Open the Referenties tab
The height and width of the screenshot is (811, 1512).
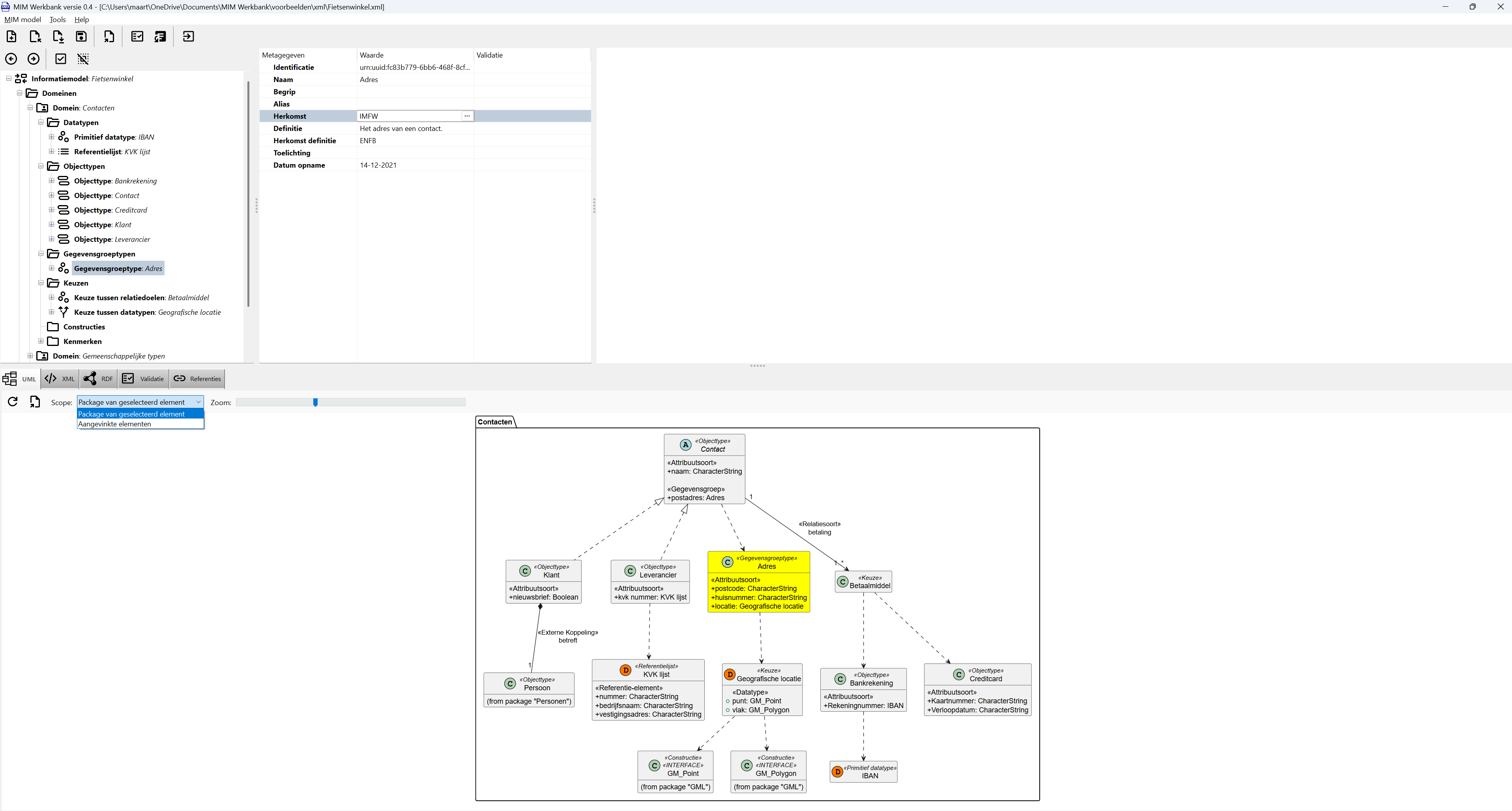197,379
